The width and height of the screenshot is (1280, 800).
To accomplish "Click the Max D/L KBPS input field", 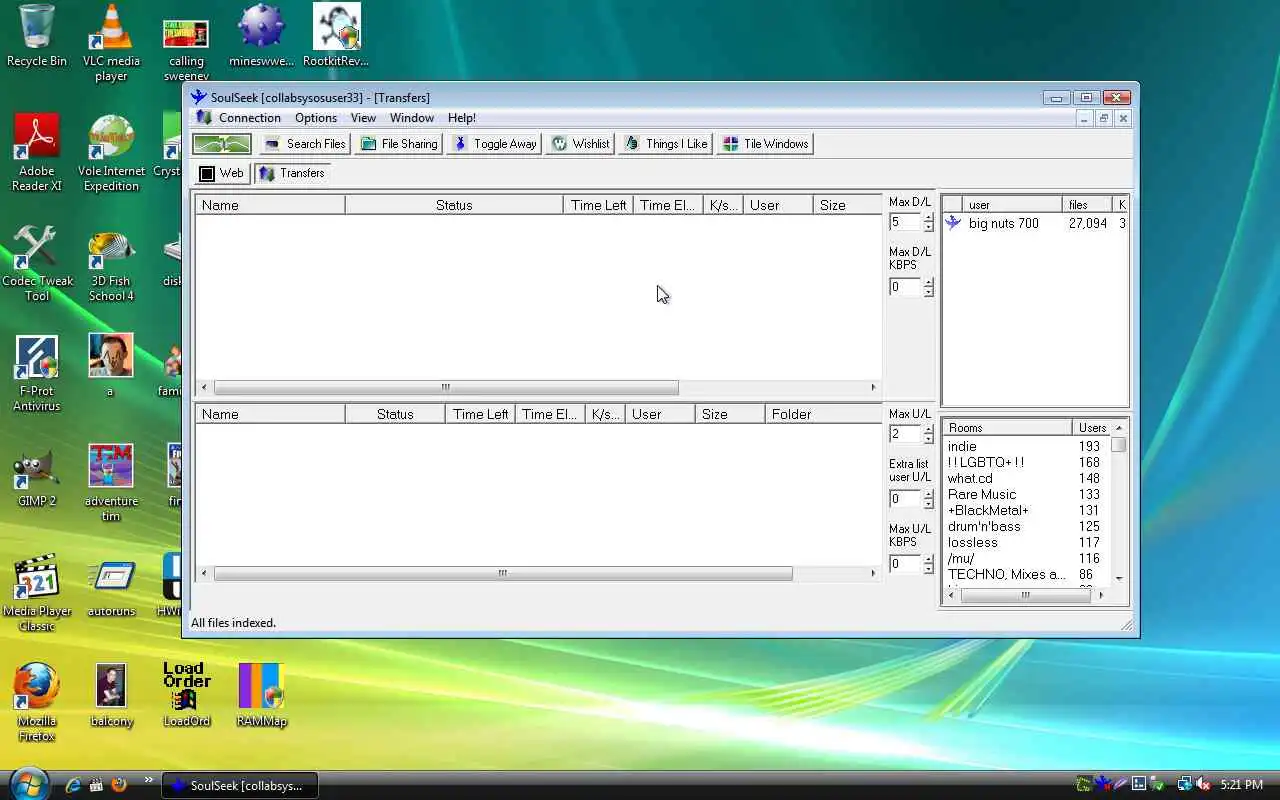I will click(905, 287).
